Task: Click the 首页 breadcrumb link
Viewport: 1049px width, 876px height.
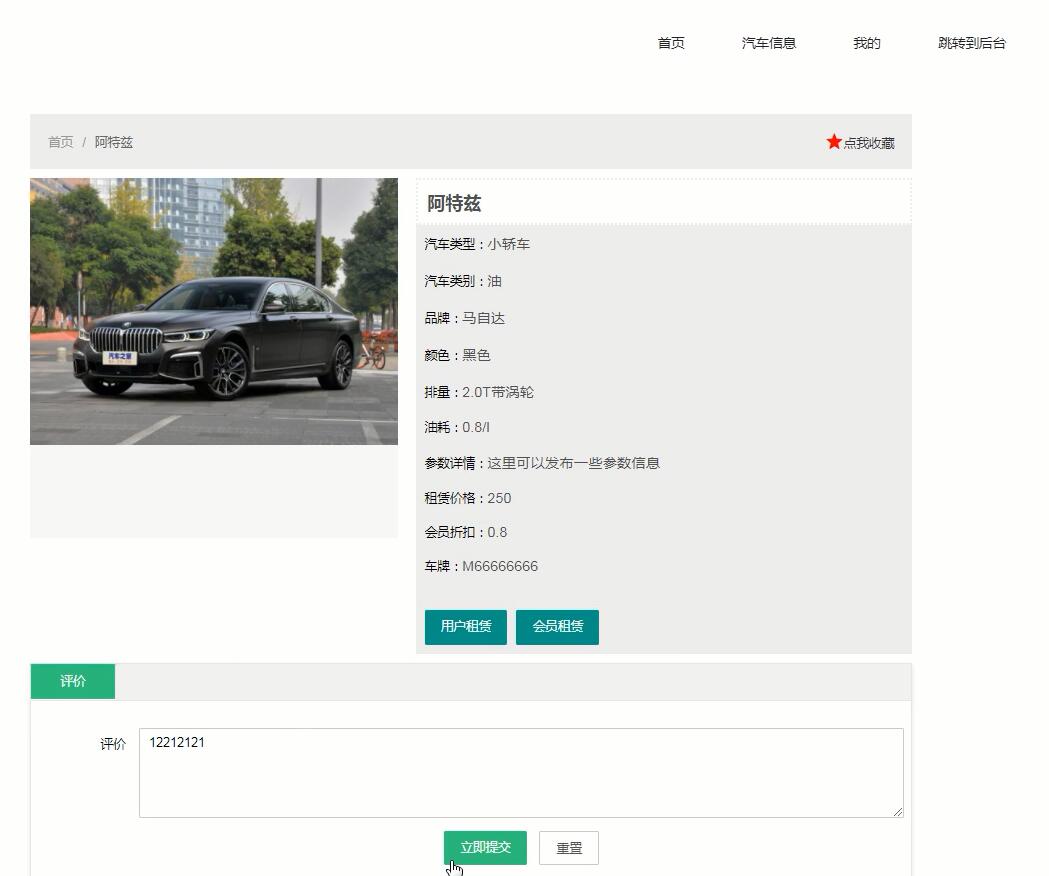Action: click(60, 142)
